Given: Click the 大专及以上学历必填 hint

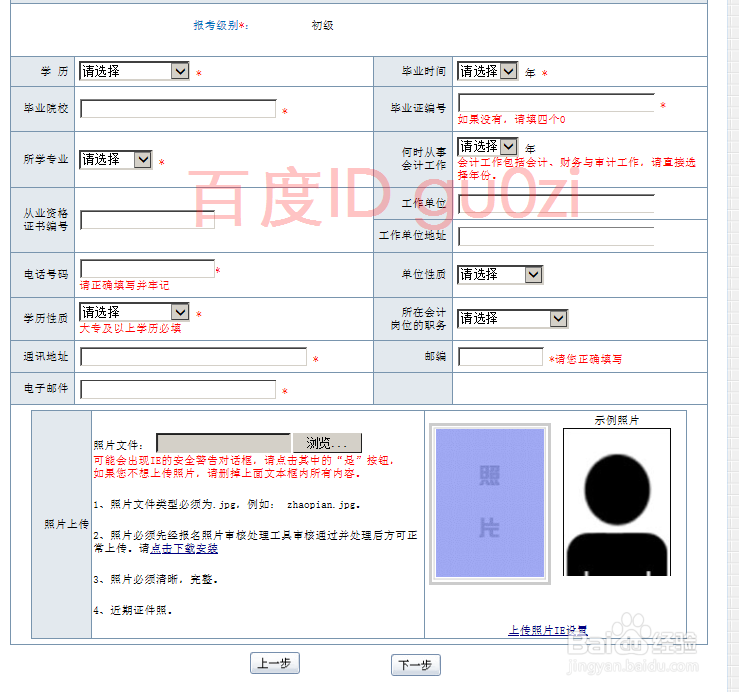Looking at the screenshot, I should (130, 329).
